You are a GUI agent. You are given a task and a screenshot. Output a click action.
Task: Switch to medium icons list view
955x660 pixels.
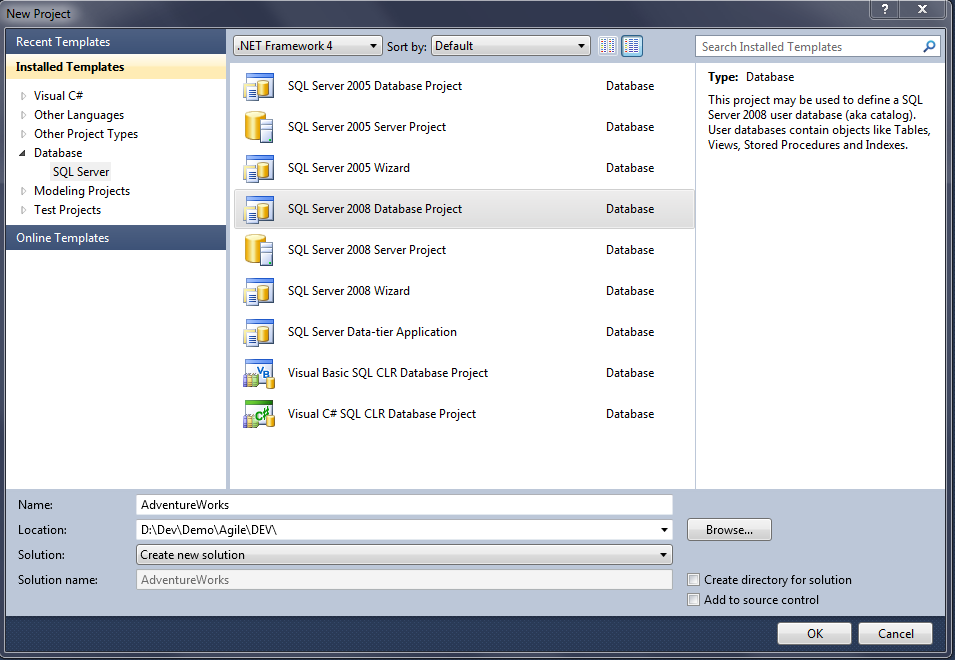(632, 46)
